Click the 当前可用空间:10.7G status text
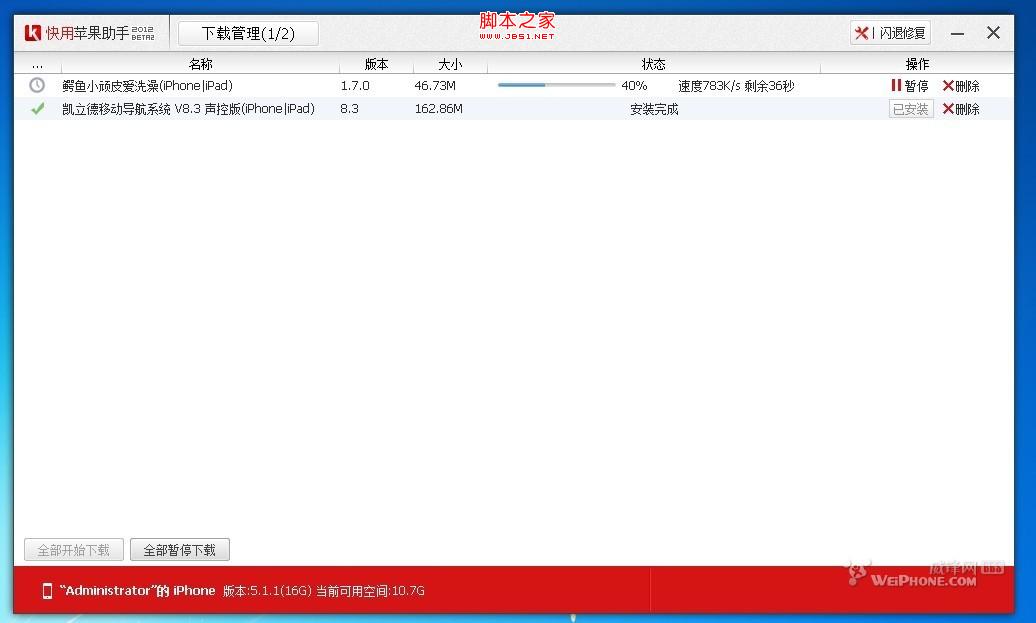This screenshot has height=623, width=1036. [370, 591]
